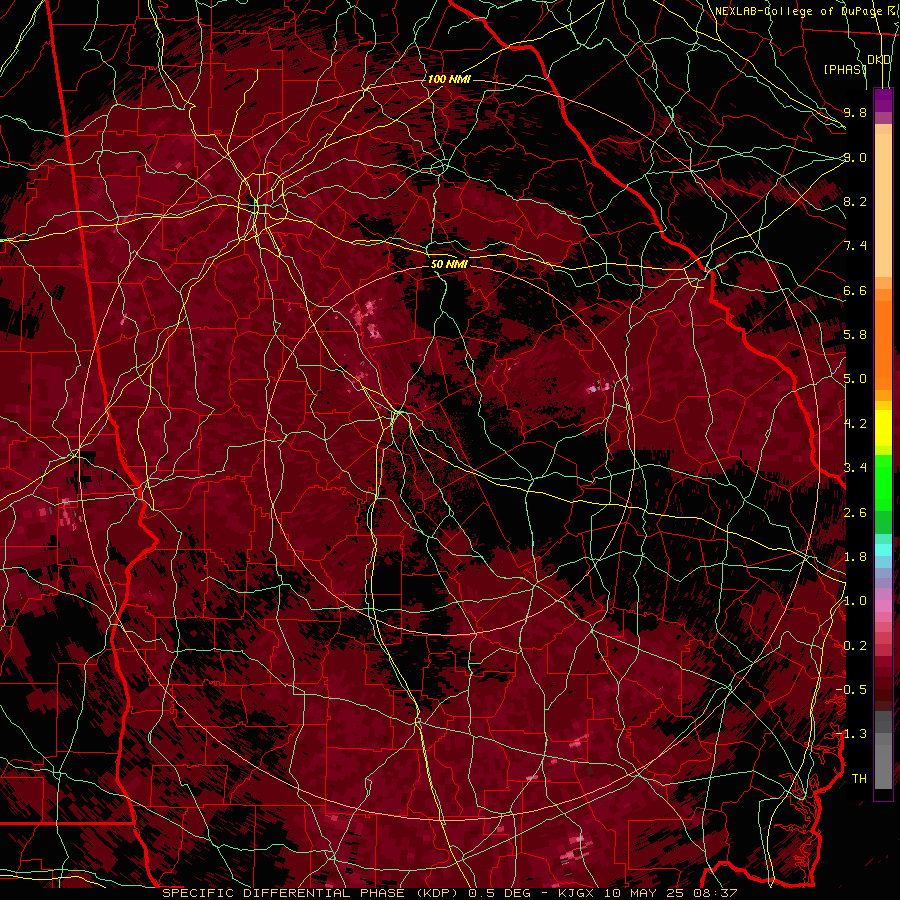Image resolution: width=900 pixels, height=900 pixels.
Task: Click the Specific Differential Phase KJGX caption
Action: click(449, 893)
